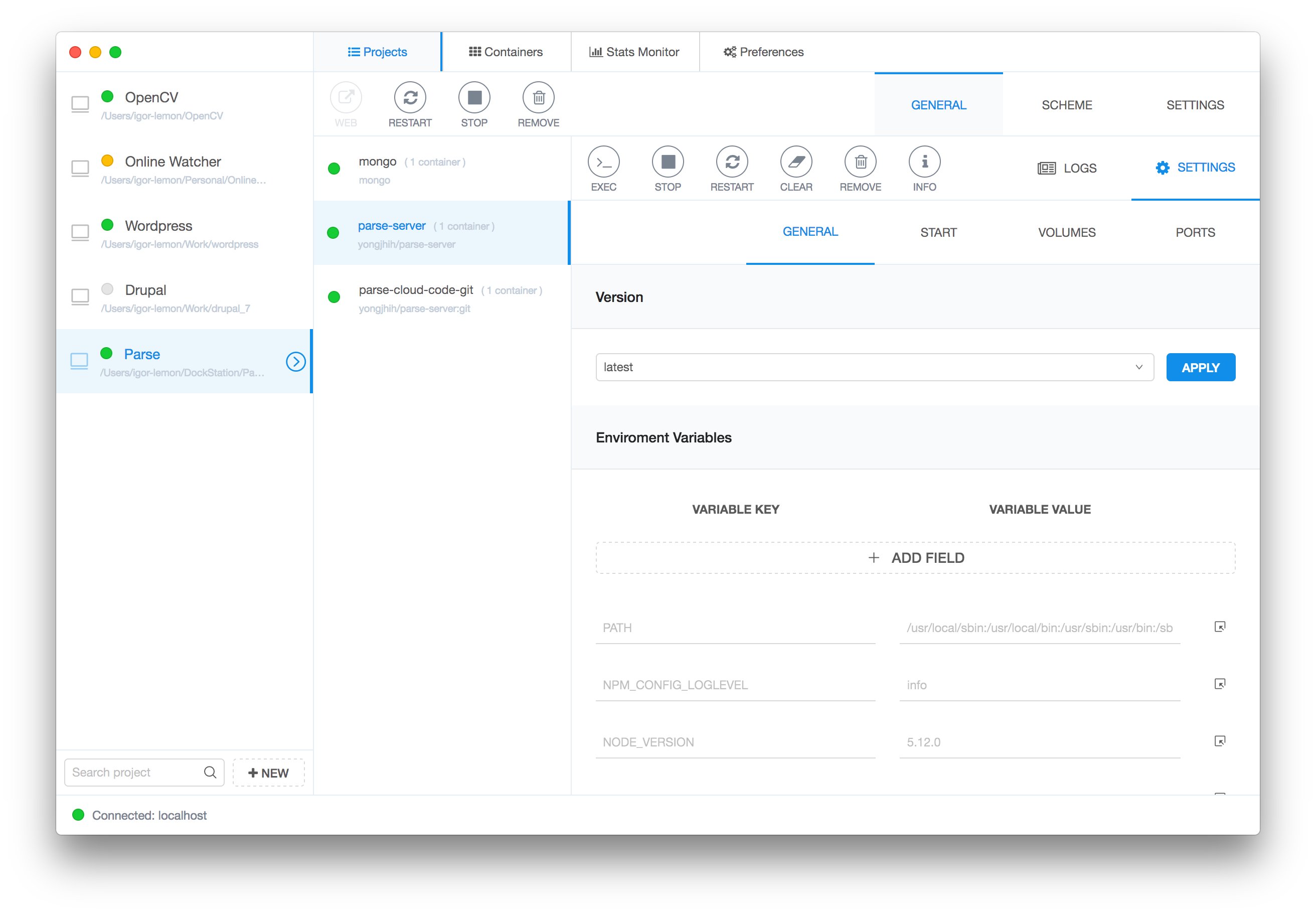
Task: Stop the parse-server container
Action: point(668,162)
